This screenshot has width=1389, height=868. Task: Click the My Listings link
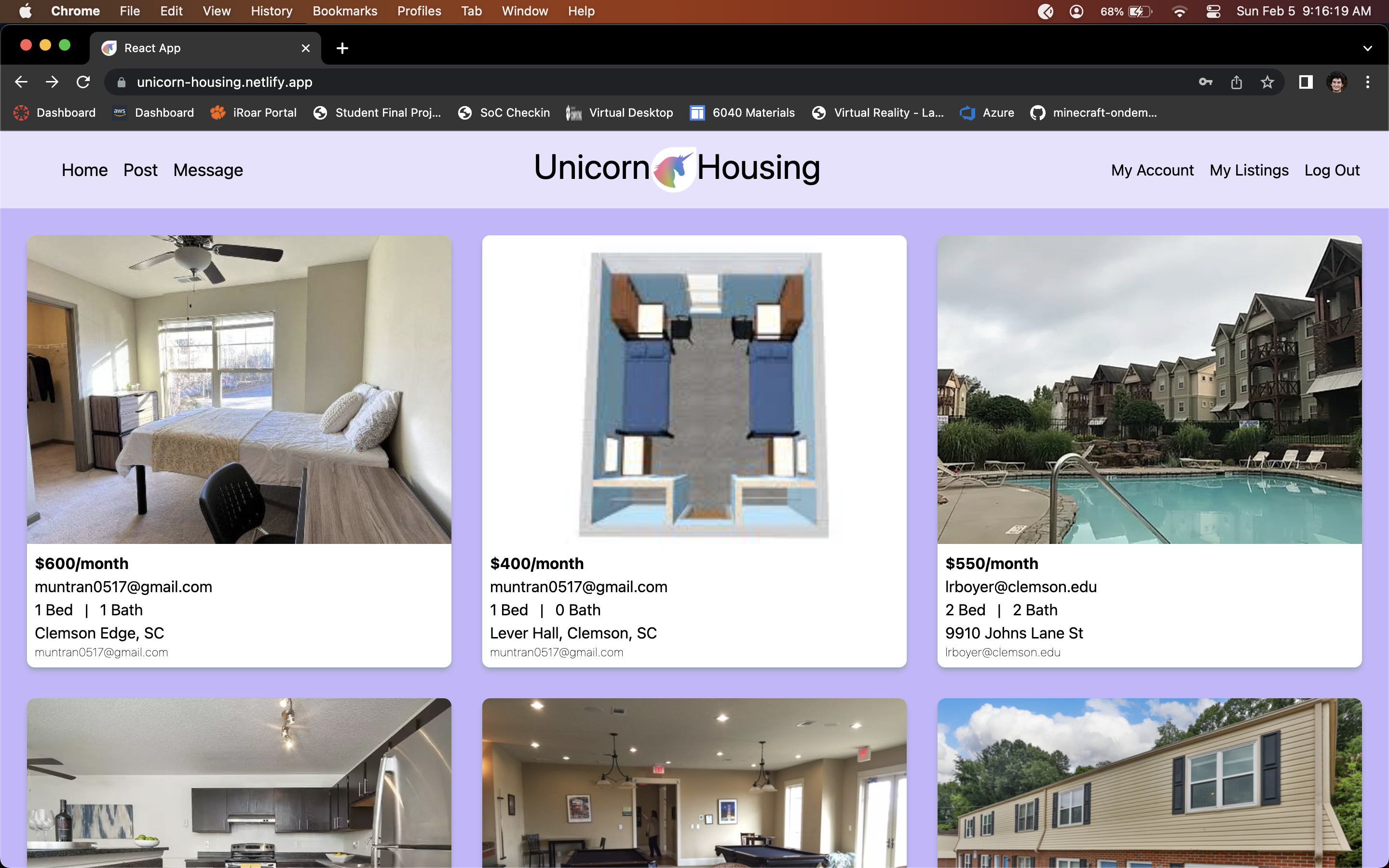click(x=1249, y=170)
